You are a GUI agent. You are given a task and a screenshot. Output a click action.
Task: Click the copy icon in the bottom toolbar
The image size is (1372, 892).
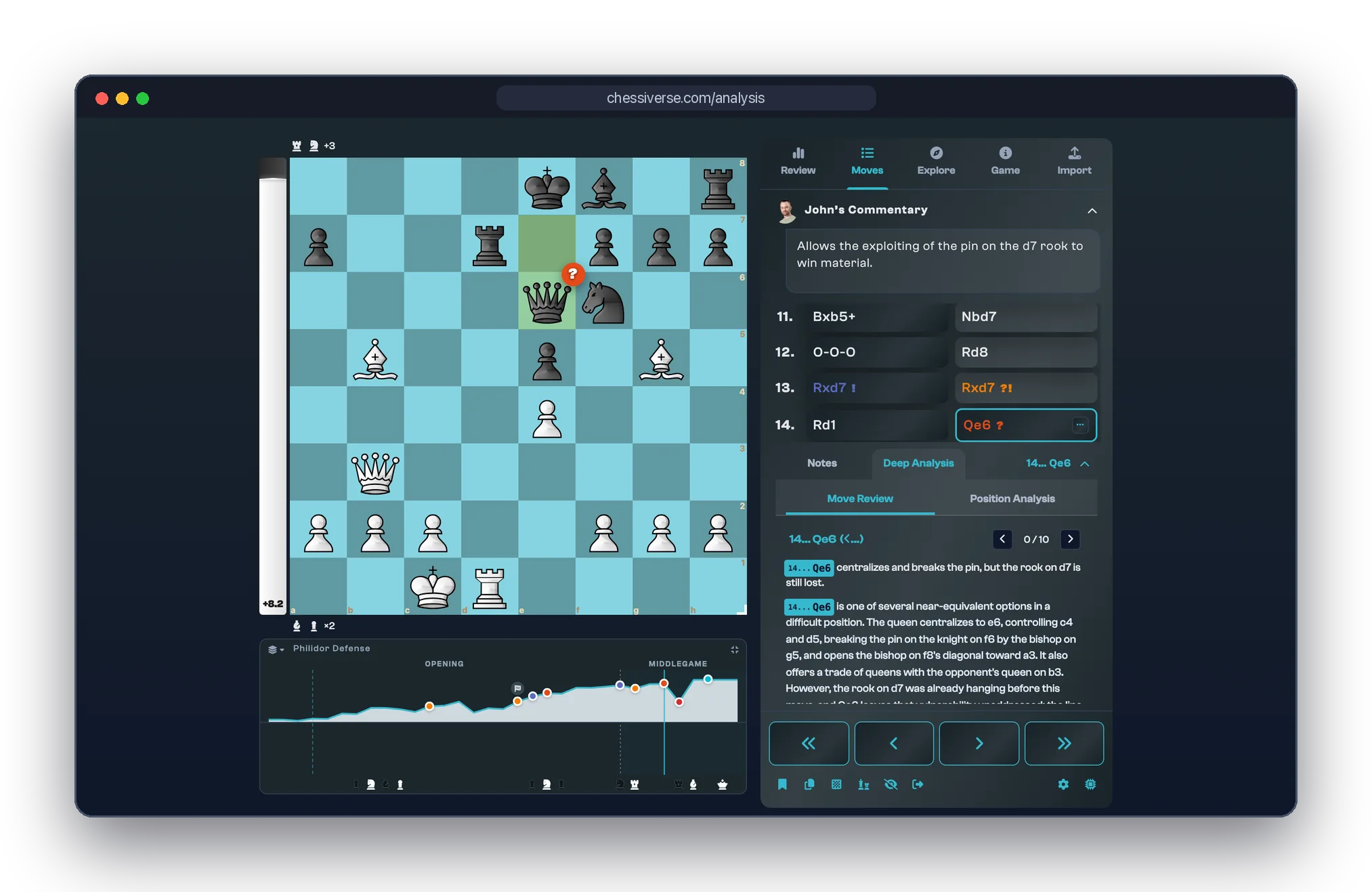tap(809, 784)
